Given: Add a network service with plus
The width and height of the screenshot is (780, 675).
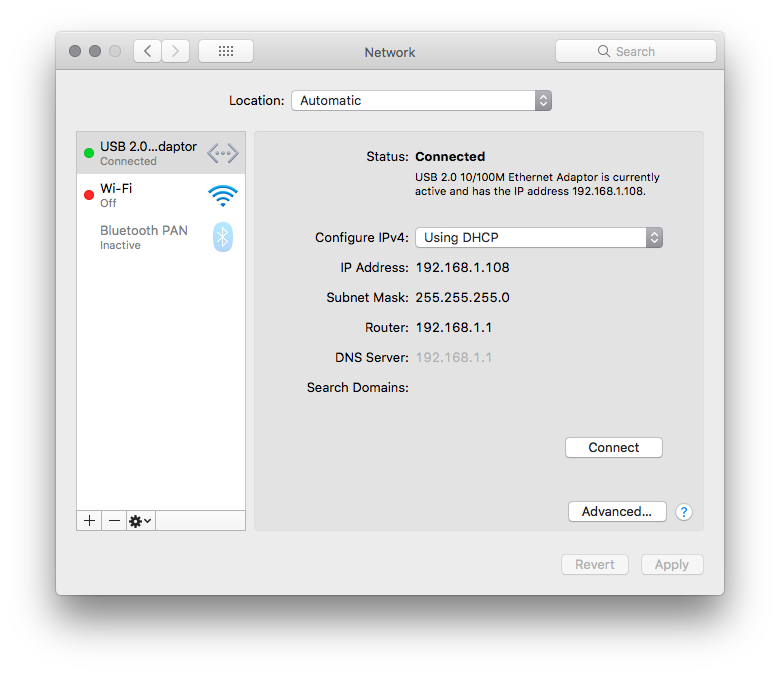Looking at the screenshot, I should tap(90, 521).
